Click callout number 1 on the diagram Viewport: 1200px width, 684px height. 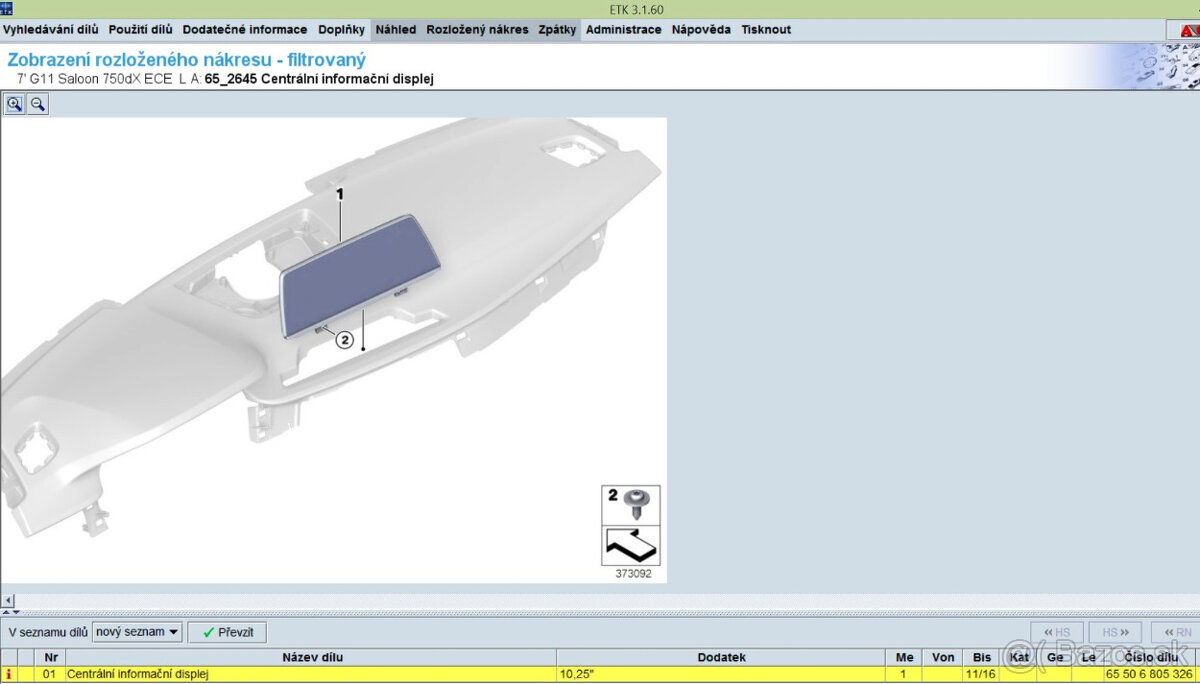tap(339, 194)
